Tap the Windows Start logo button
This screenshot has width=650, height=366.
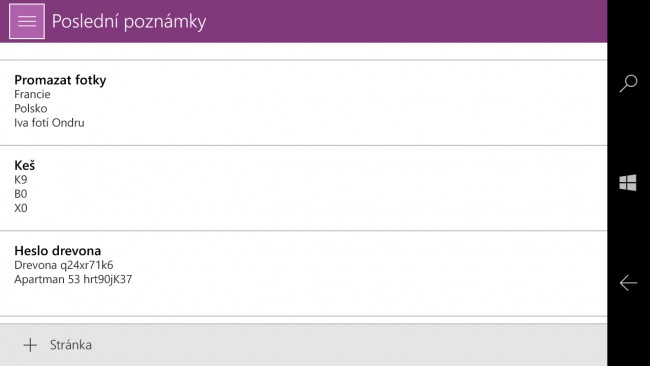pyautogui.click(x=628, y=182)
